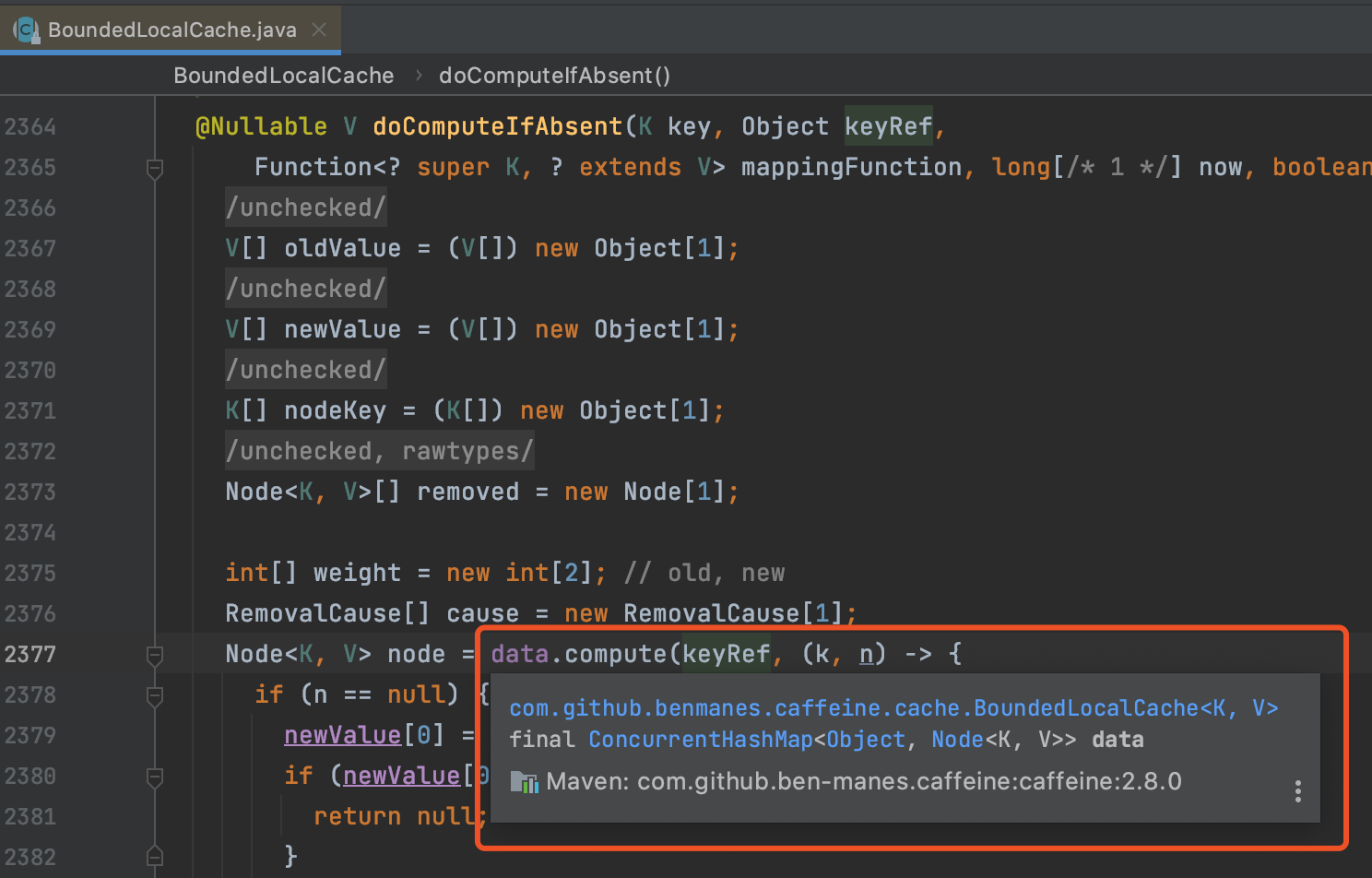Image resolution: width=1372 pixels, height=878 pixels.
Task: Collapse fold marker at line 2380
Action: coord(155,777)
